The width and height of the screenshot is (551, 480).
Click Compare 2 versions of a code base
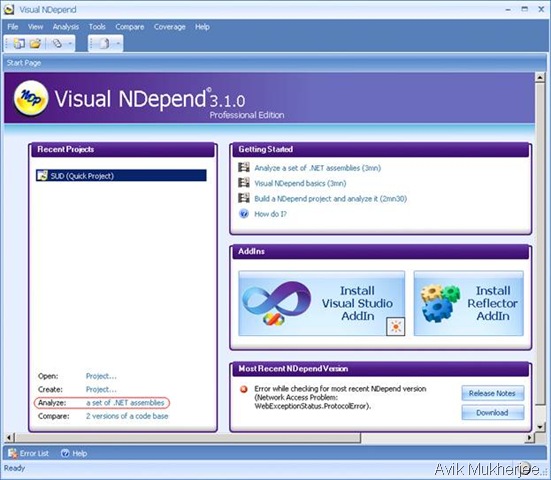pyautogui.click(x=127, y=416)
